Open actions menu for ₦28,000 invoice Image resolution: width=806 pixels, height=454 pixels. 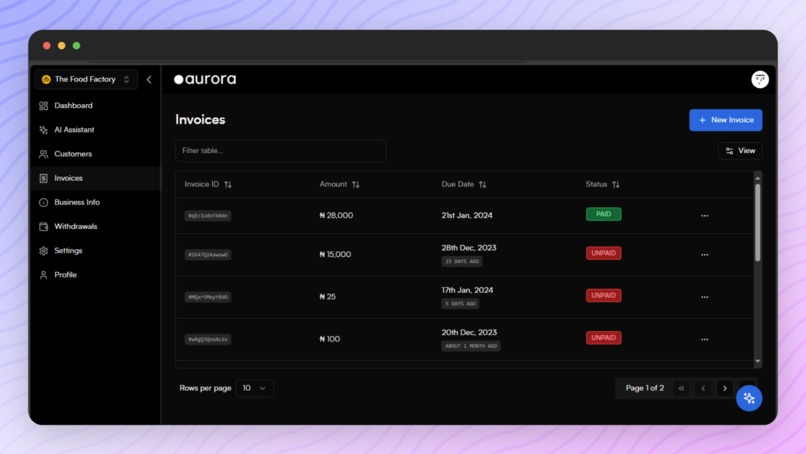pyautogui.click(x=704, y=215)
